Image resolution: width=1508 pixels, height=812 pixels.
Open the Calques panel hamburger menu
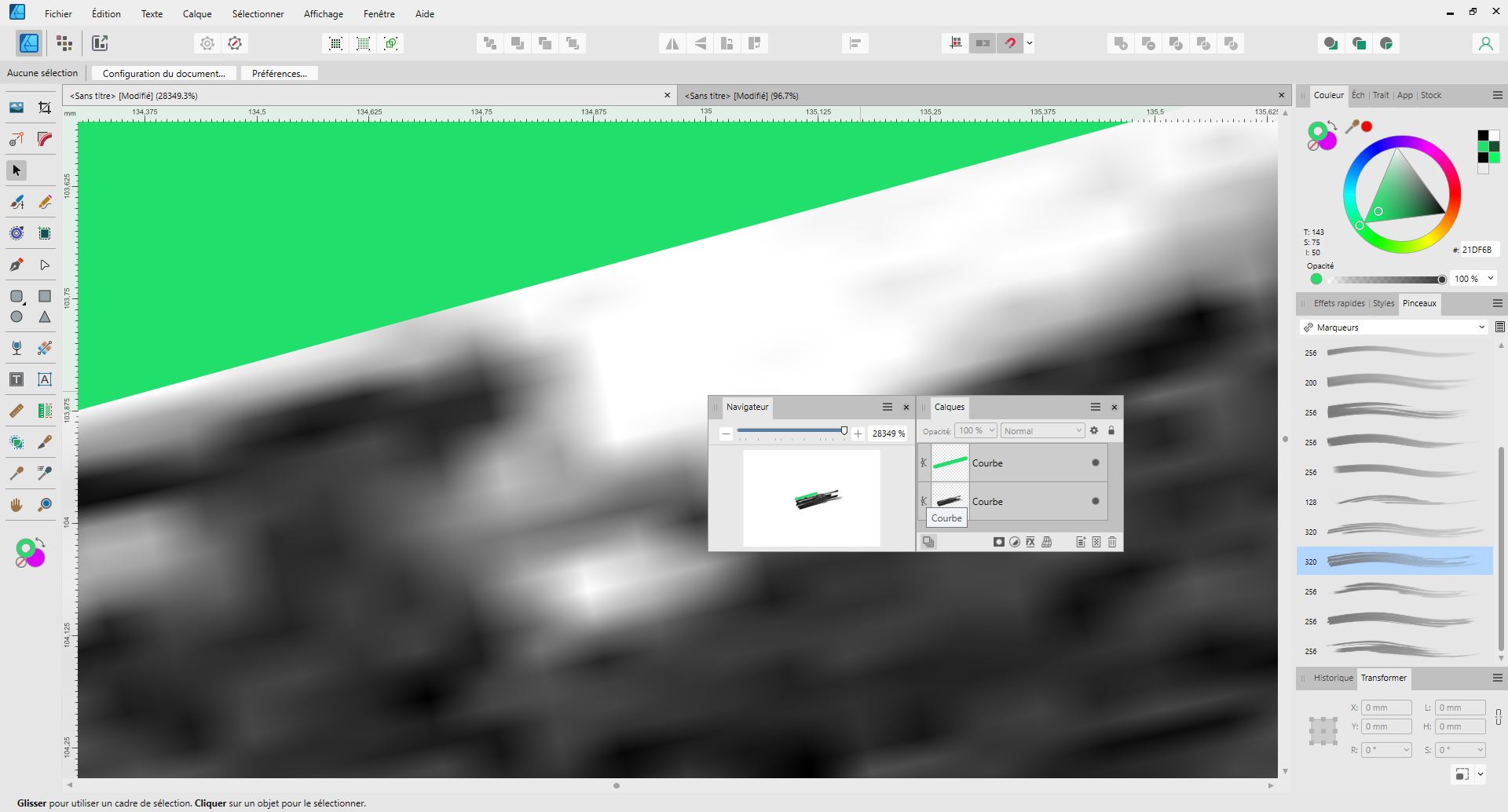[1095, 407]
